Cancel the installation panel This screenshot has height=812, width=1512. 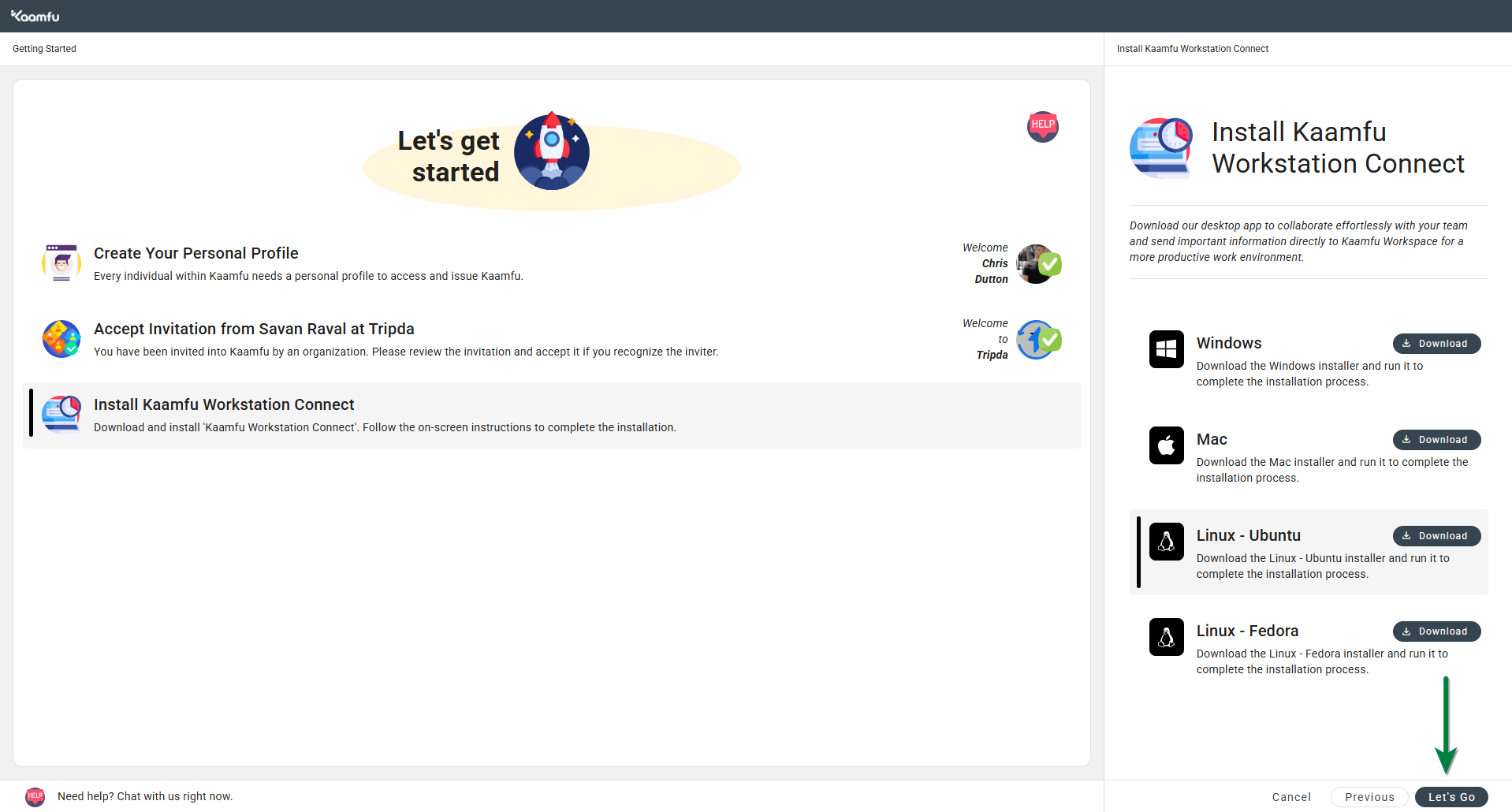coord(1290,797)
